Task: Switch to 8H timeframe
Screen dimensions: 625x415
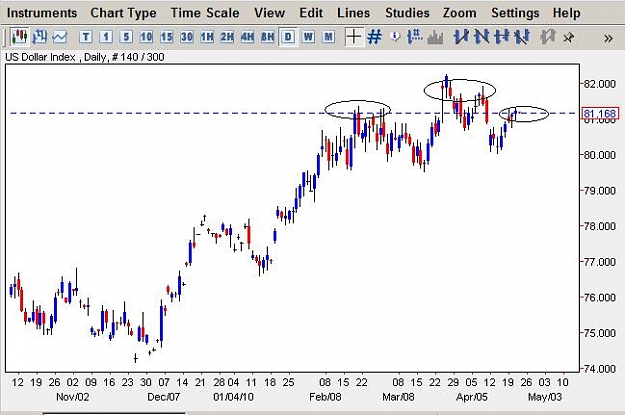Action: [268, 37]
